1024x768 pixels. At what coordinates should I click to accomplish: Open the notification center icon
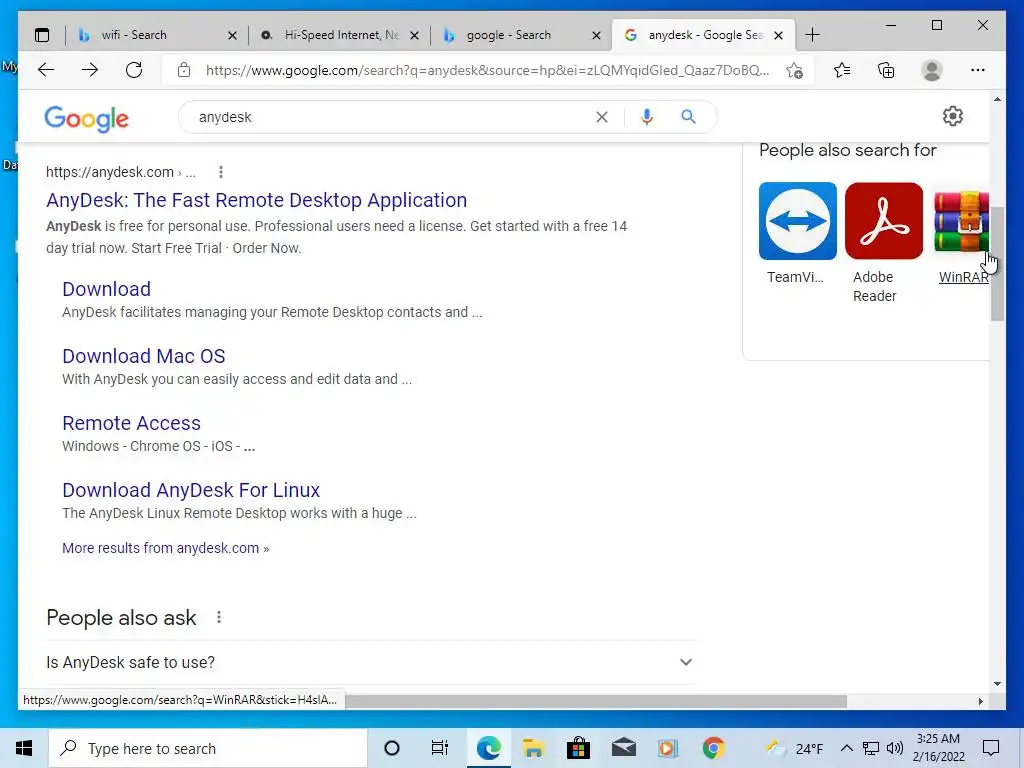pos(991,748)
